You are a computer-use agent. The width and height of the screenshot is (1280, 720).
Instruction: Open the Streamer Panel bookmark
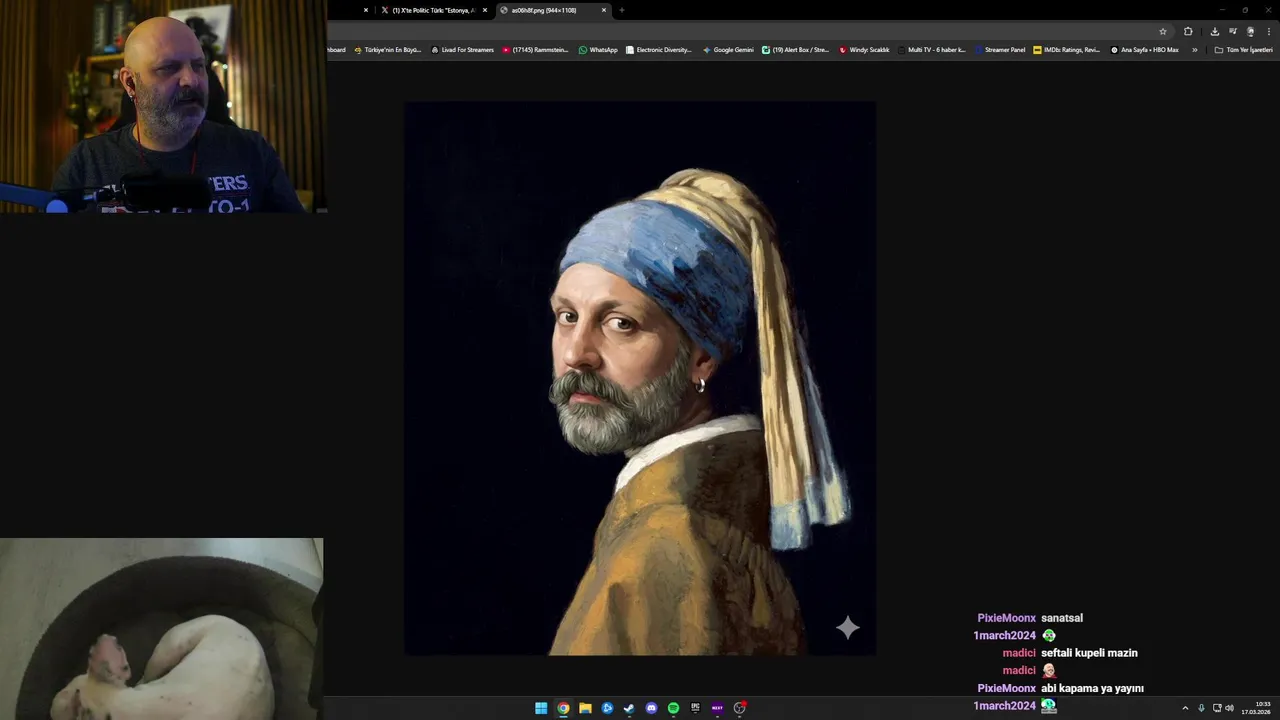click(x=1000, y=50)
